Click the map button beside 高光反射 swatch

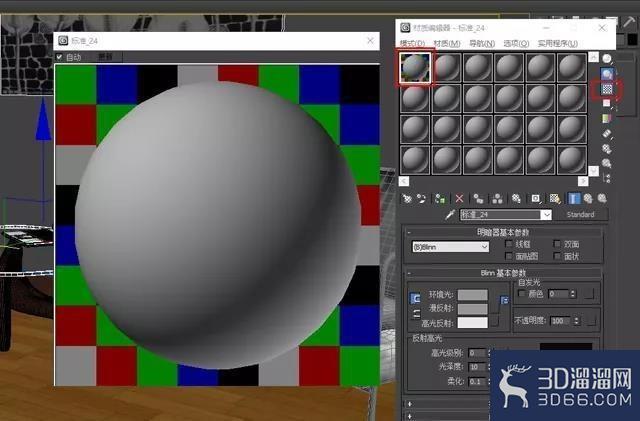tap(494, 322)
